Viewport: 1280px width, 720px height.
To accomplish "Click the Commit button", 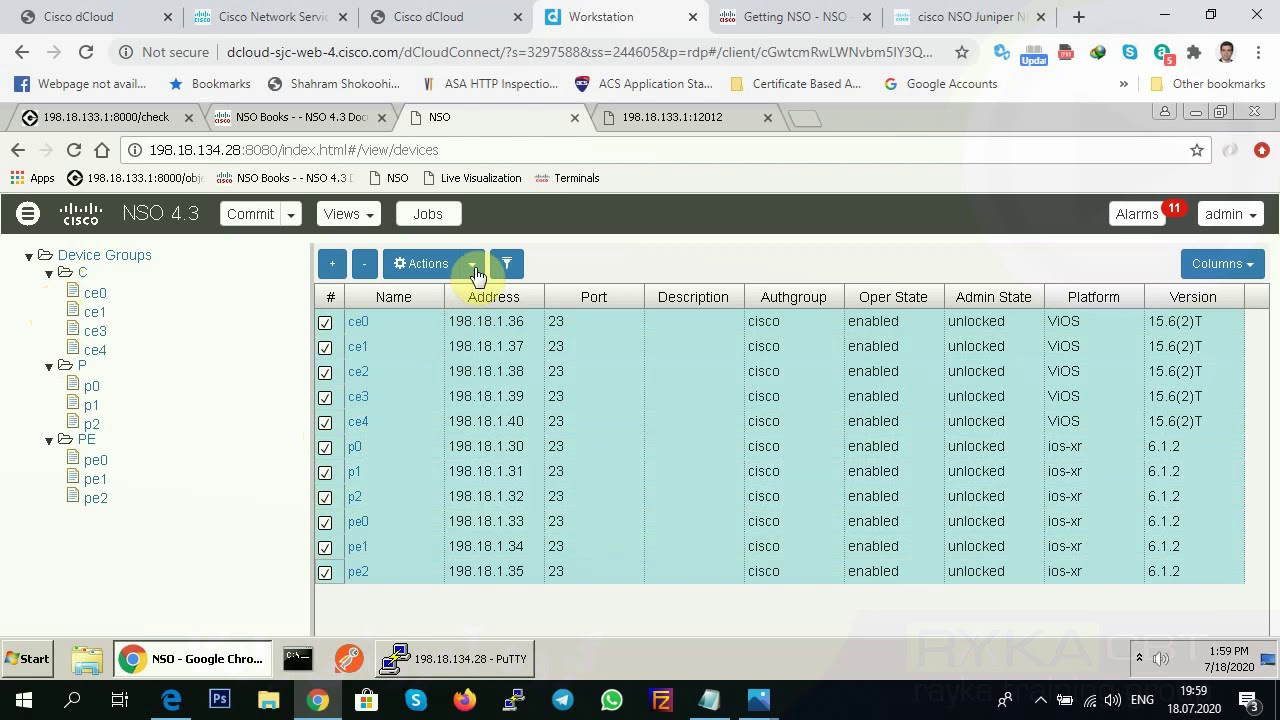I will [250, 214].
